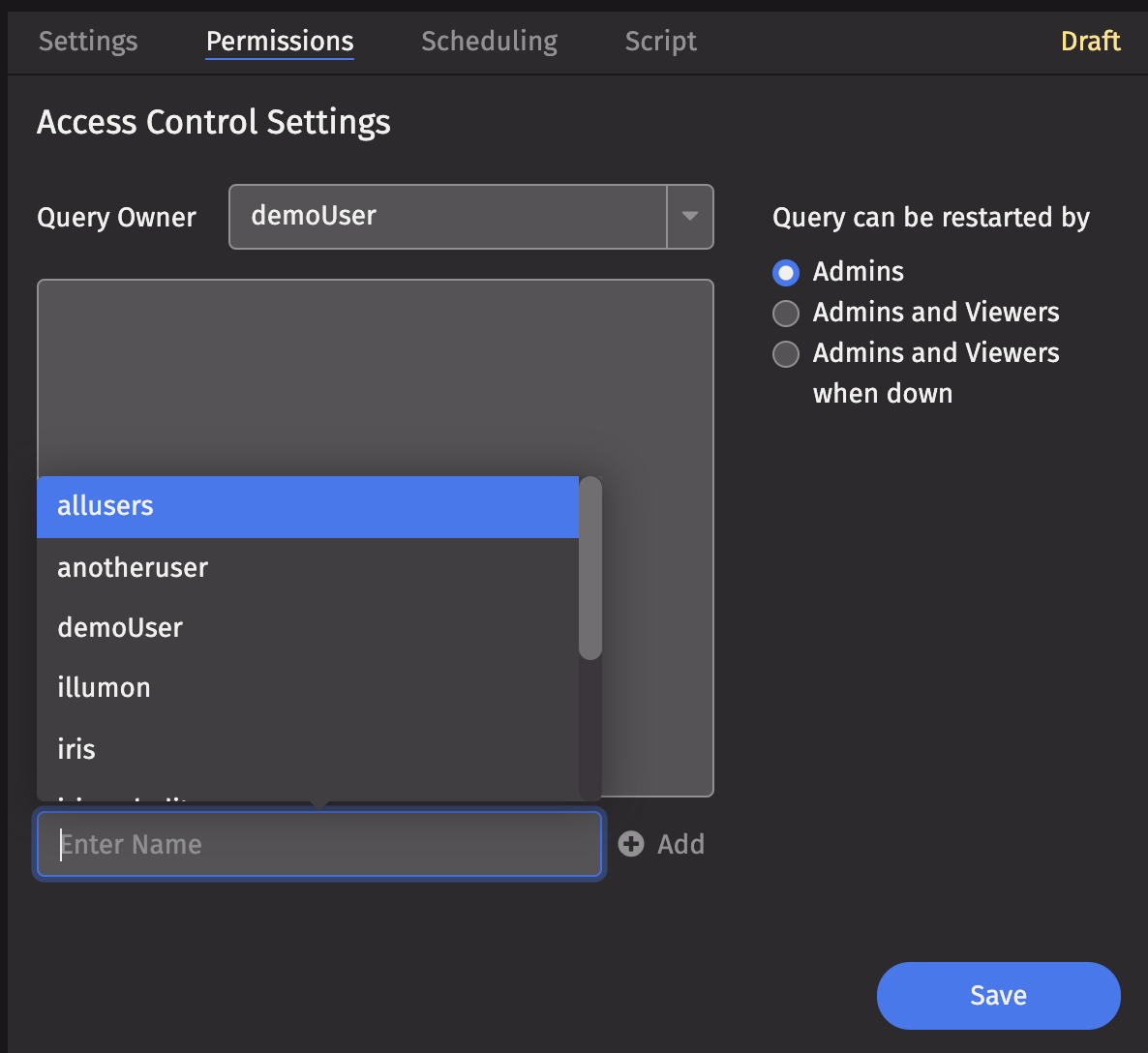Click the Draft status label
Screen dimensions: 1148x1053
coord(1090,41)
